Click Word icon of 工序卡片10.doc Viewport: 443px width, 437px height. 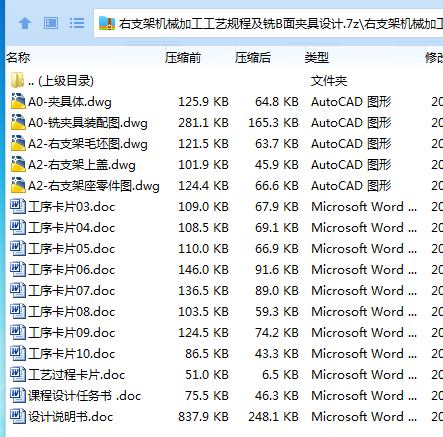pos(18,353)
